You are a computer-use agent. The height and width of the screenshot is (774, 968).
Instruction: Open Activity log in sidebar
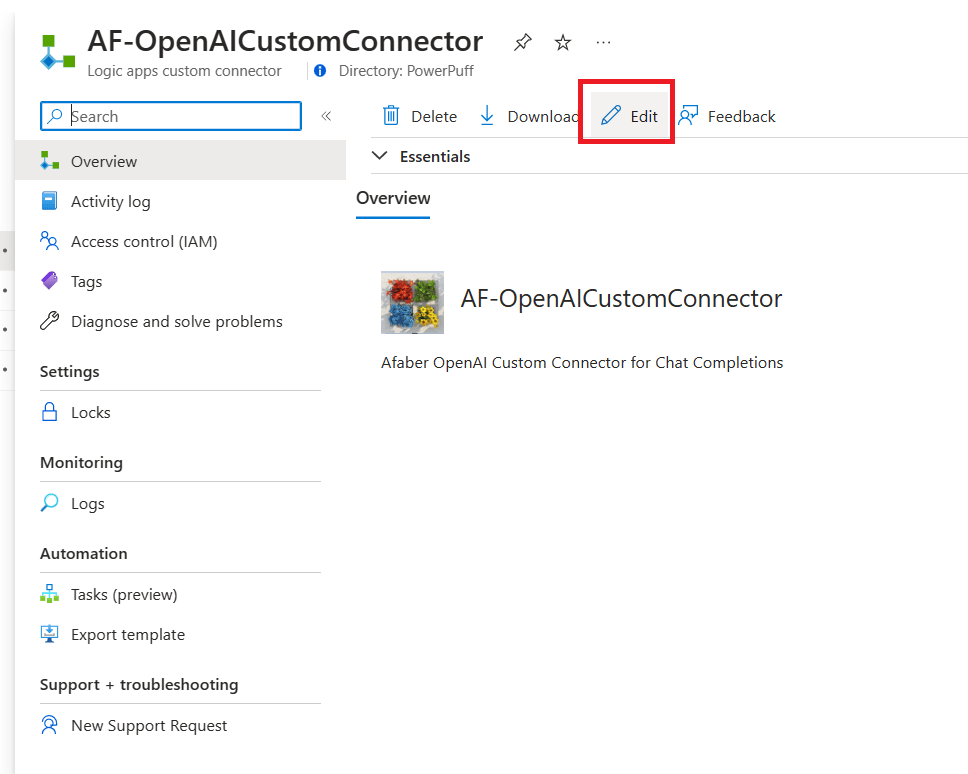coord(110,201)
